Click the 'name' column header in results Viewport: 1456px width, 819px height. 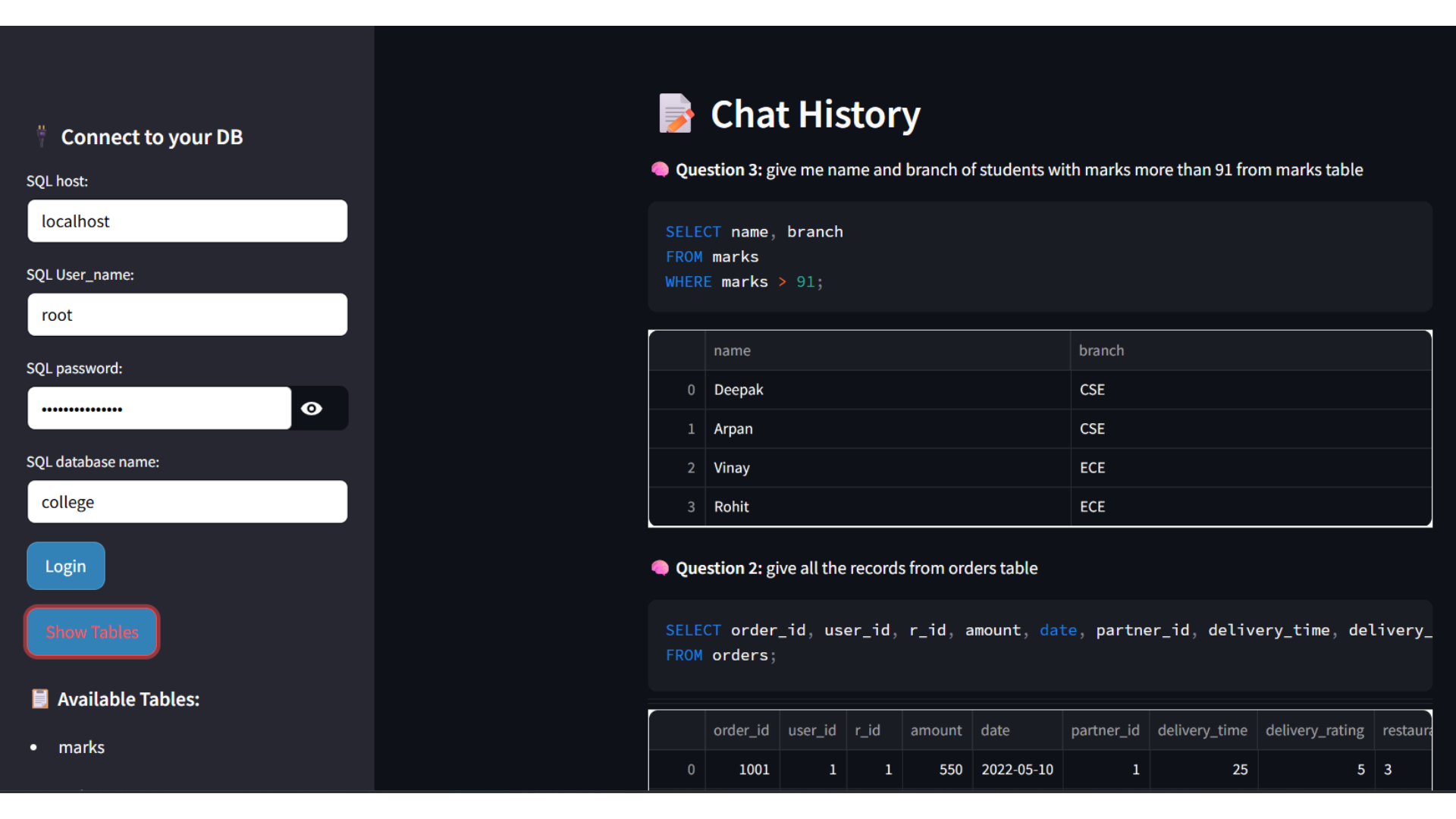tap(887, 350)
